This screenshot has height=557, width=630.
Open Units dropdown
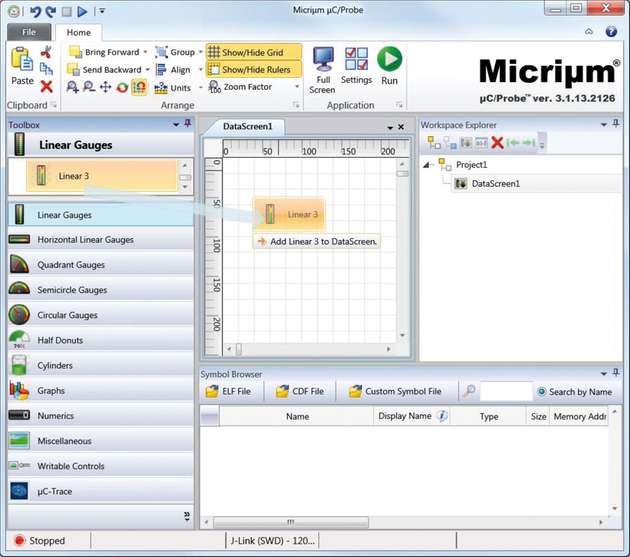coord(200,87)
